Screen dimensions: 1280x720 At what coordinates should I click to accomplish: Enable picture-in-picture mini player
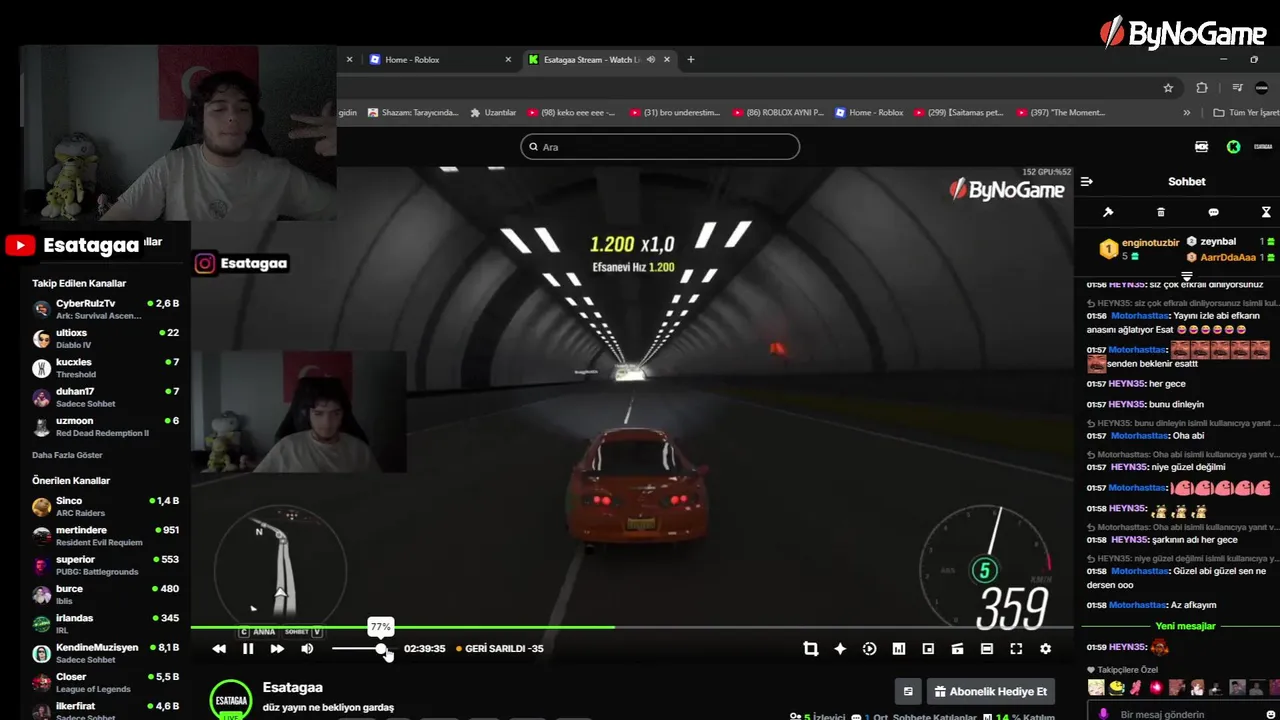pyautogui.click(x=928, y=649)
